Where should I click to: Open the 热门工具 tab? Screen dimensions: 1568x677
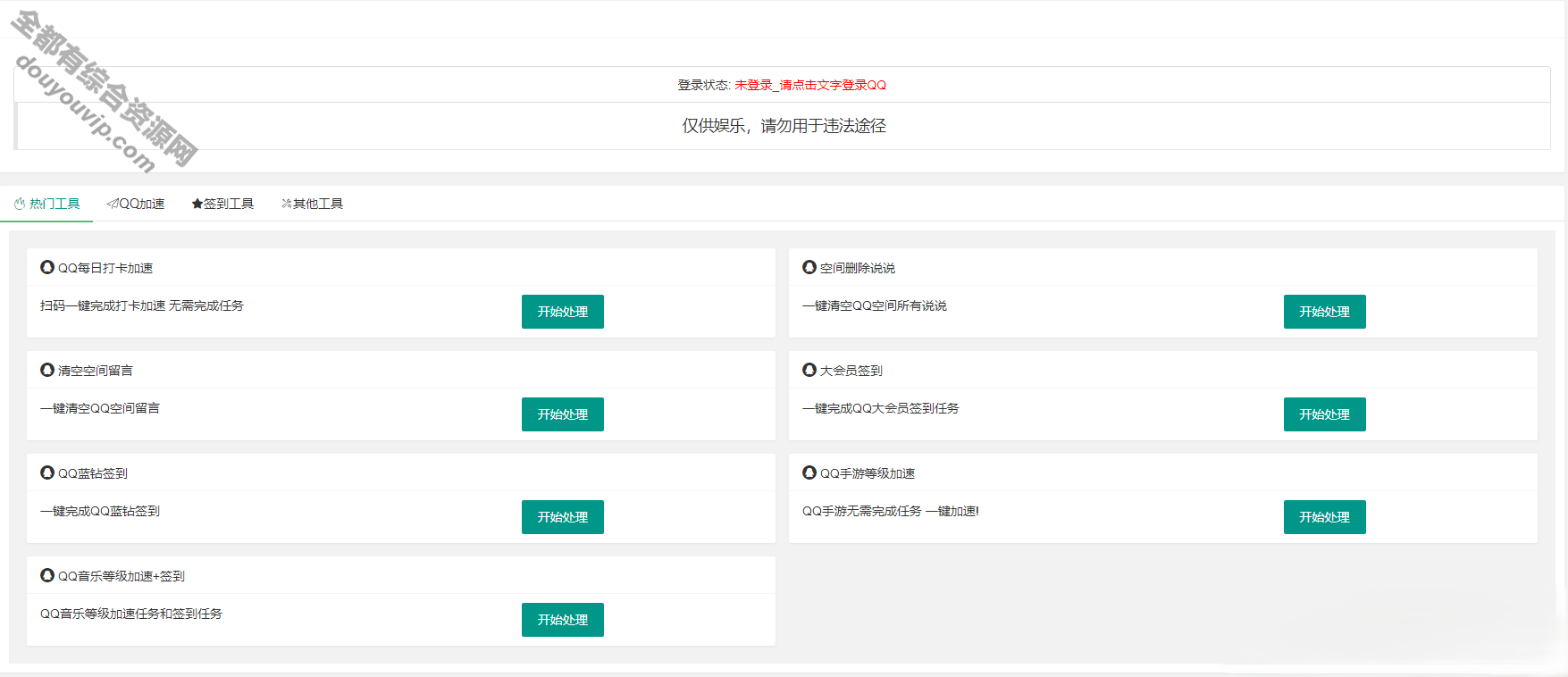tap(46, 204)
